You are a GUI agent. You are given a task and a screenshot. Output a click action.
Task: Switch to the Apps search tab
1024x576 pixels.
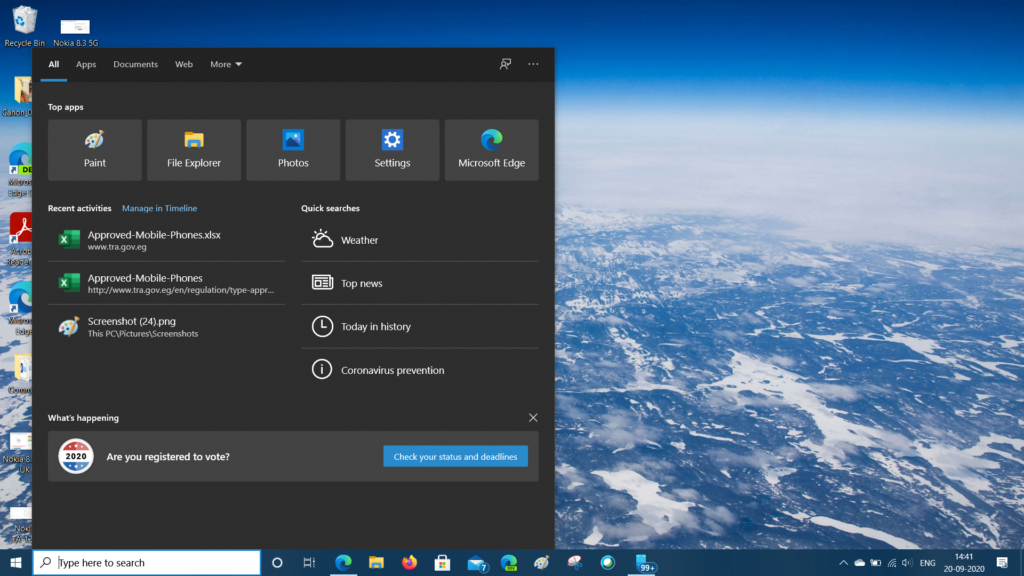tap(85, 64)
